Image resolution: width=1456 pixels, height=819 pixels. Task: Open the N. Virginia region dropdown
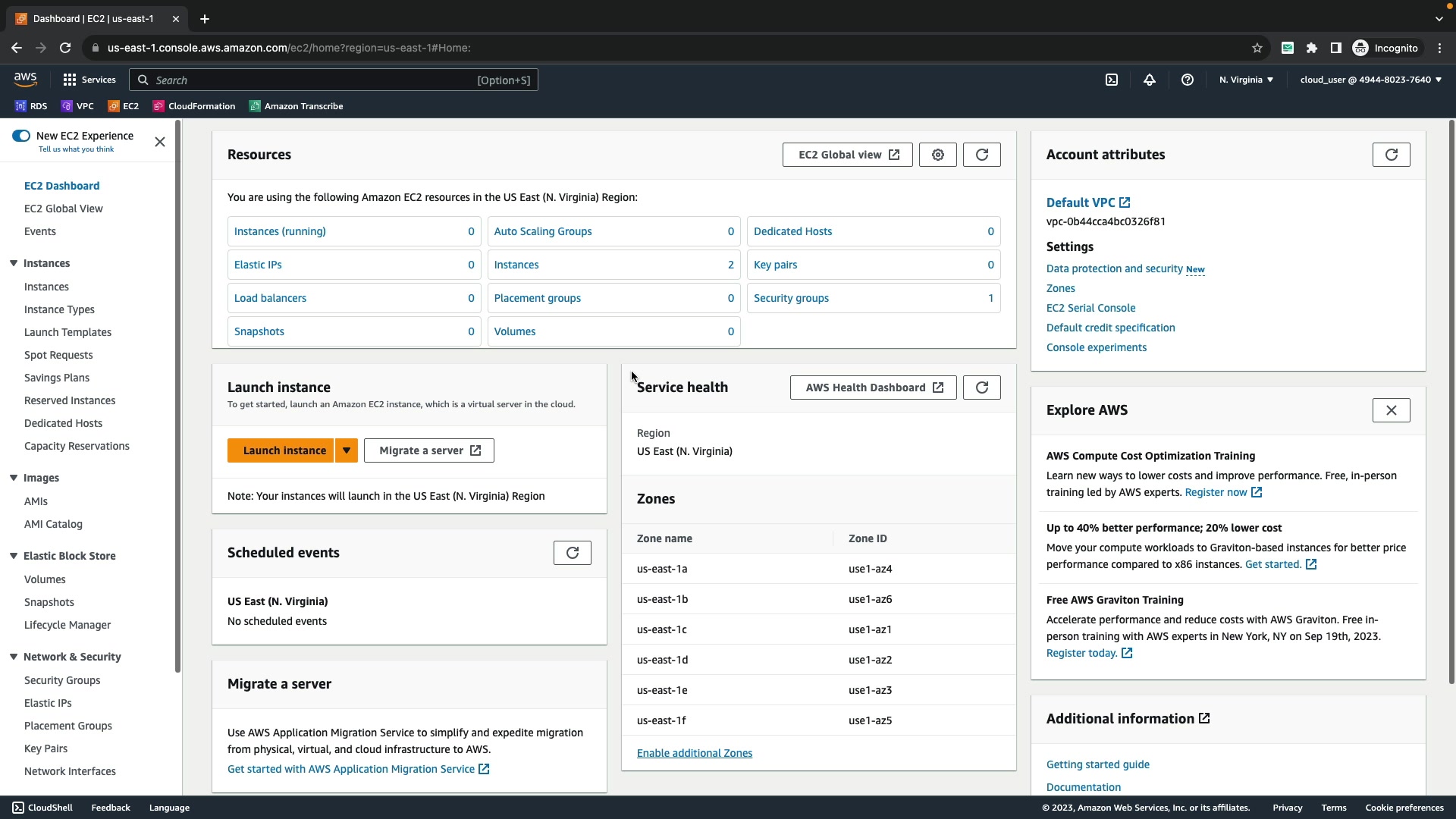pyautogui.click(x=1246, y=80)
